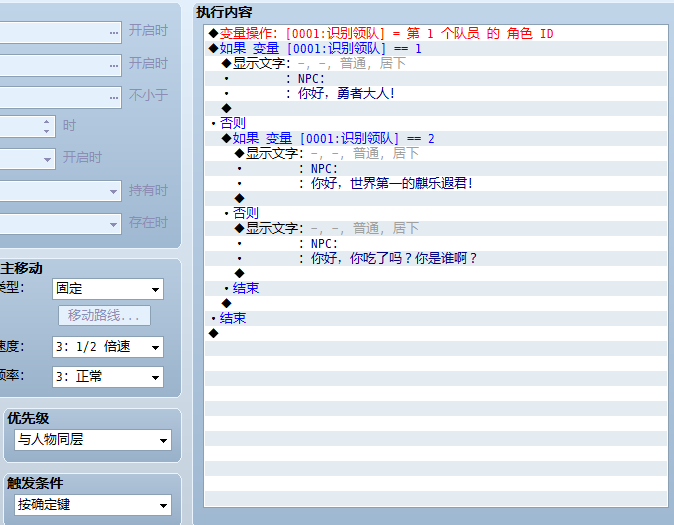The height and width of the screenshot is (525, 674).
Task: Click the 移动路线... button
Action: click(x=104, y=316)
